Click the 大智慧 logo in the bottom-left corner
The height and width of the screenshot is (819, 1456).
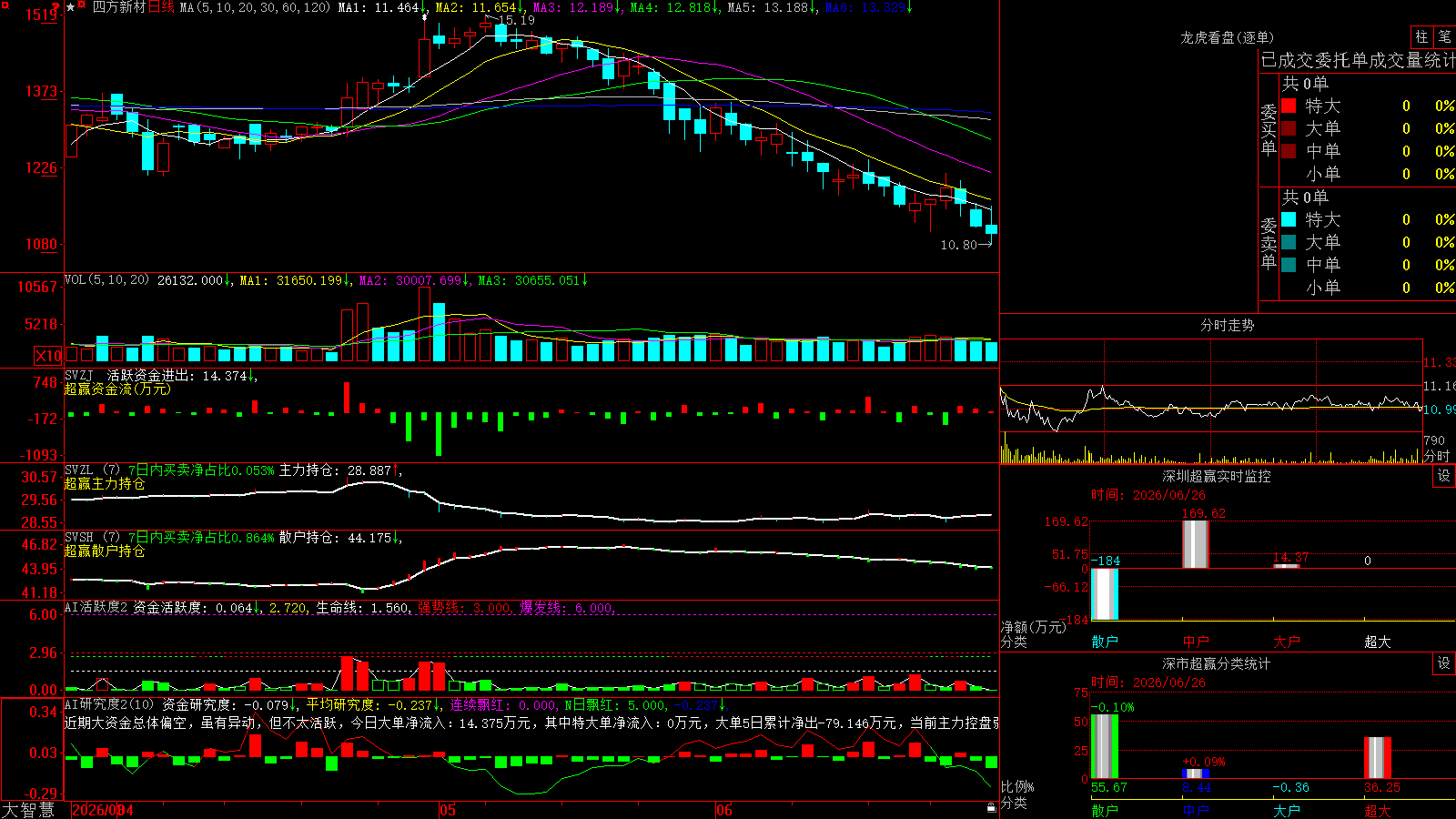(x=28, y=810)
